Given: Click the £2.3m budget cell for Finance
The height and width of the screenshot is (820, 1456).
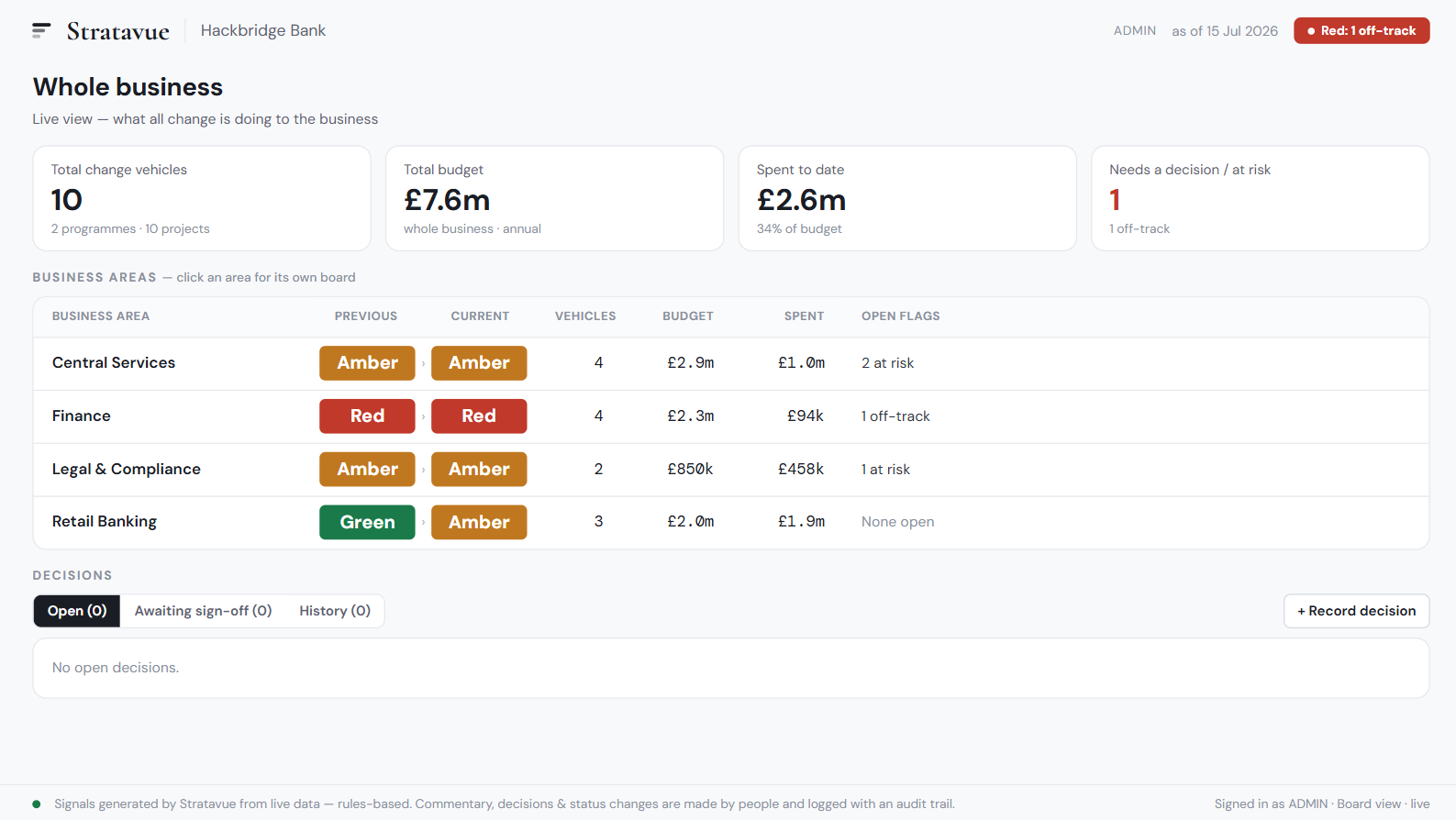Looking at the screenshot, I should [691, 416].
